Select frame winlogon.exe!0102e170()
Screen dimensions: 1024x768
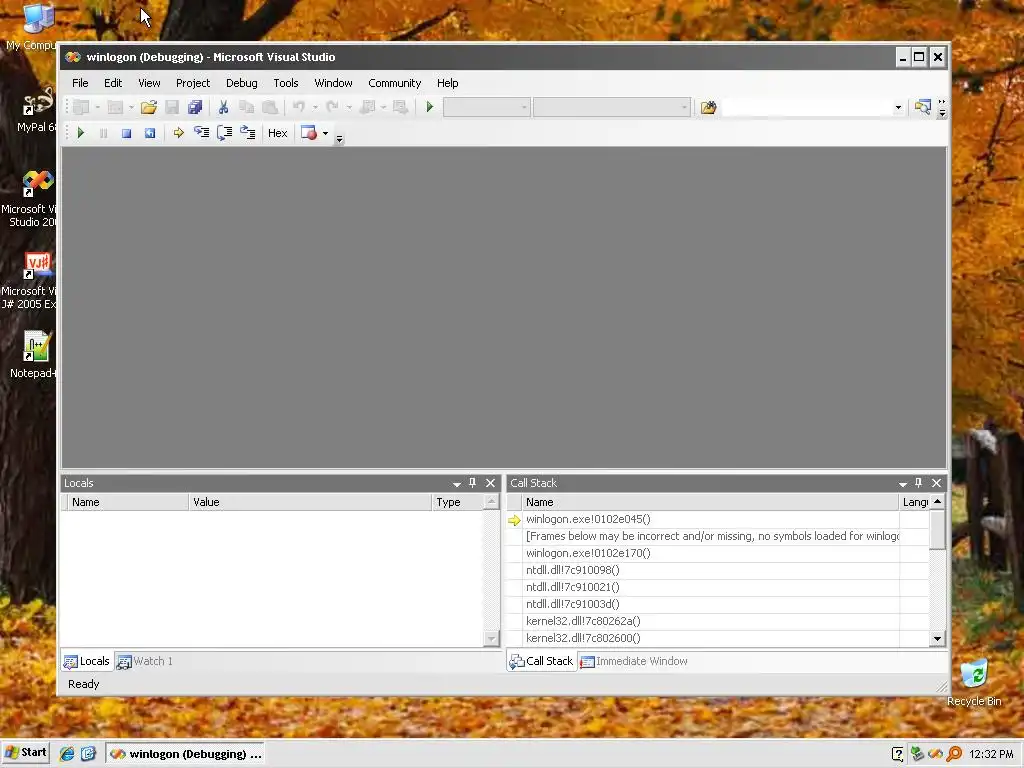tap(588, 553)
